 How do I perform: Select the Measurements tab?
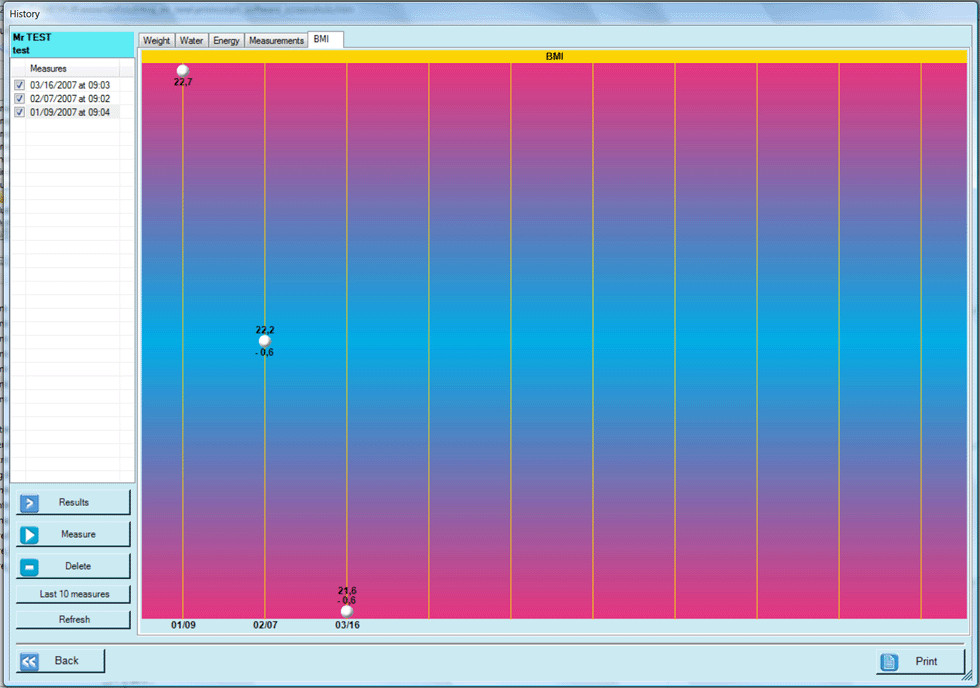(x=276, y=41)
